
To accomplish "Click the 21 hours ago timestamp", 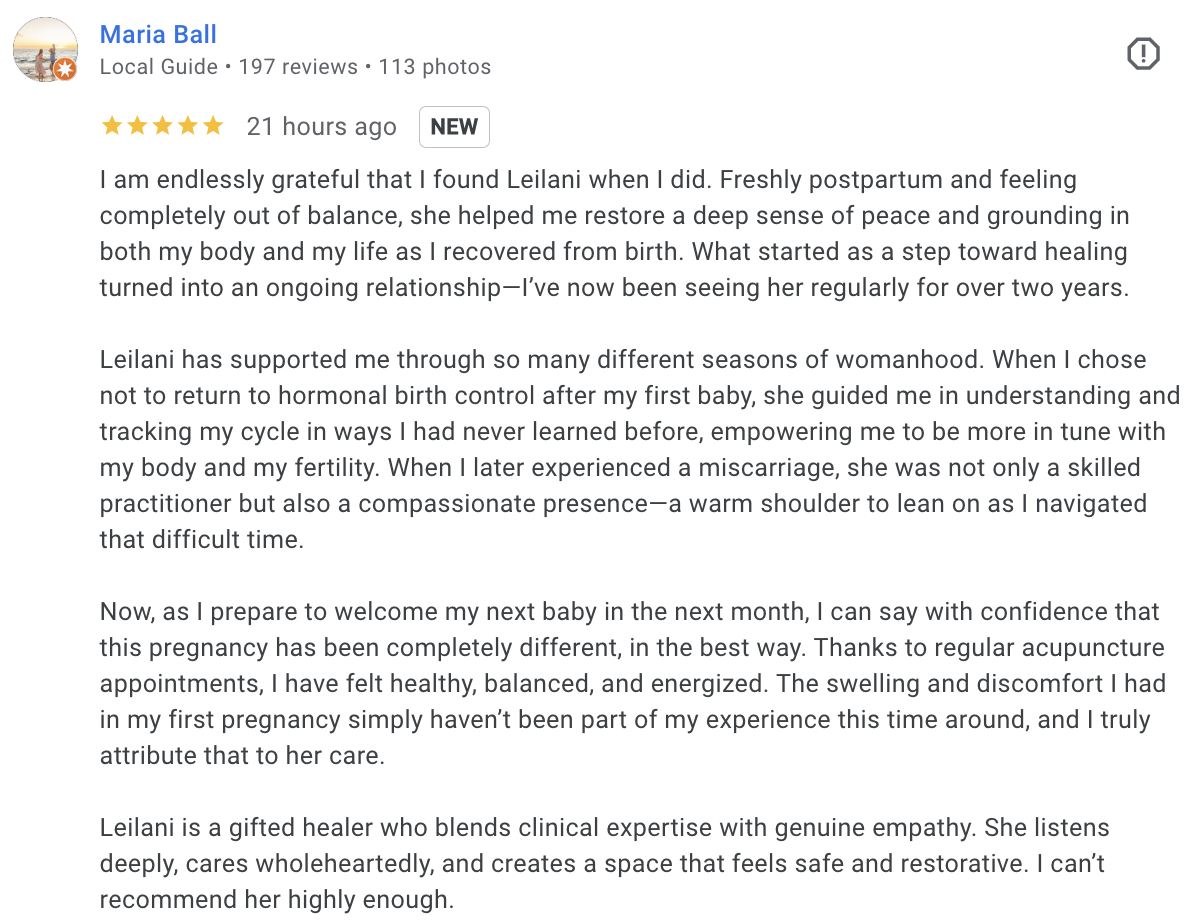I will click(x=322, y=126).
